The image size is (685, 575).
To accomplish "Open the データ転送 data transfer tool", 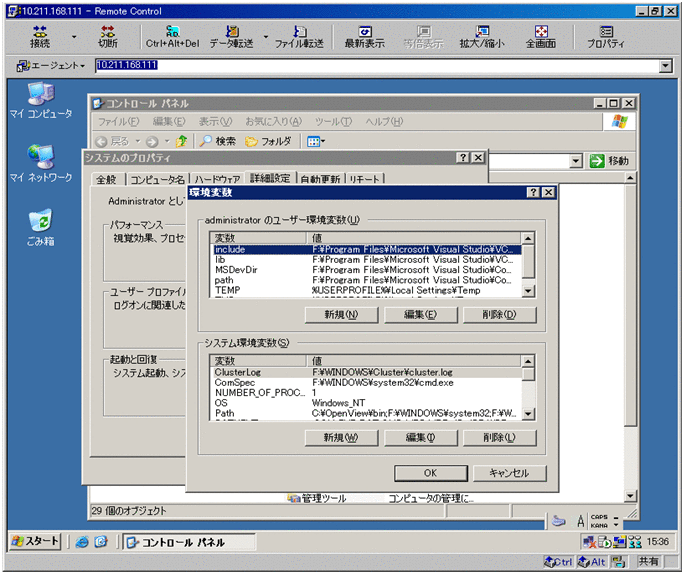I will click(x=232, y=37).
